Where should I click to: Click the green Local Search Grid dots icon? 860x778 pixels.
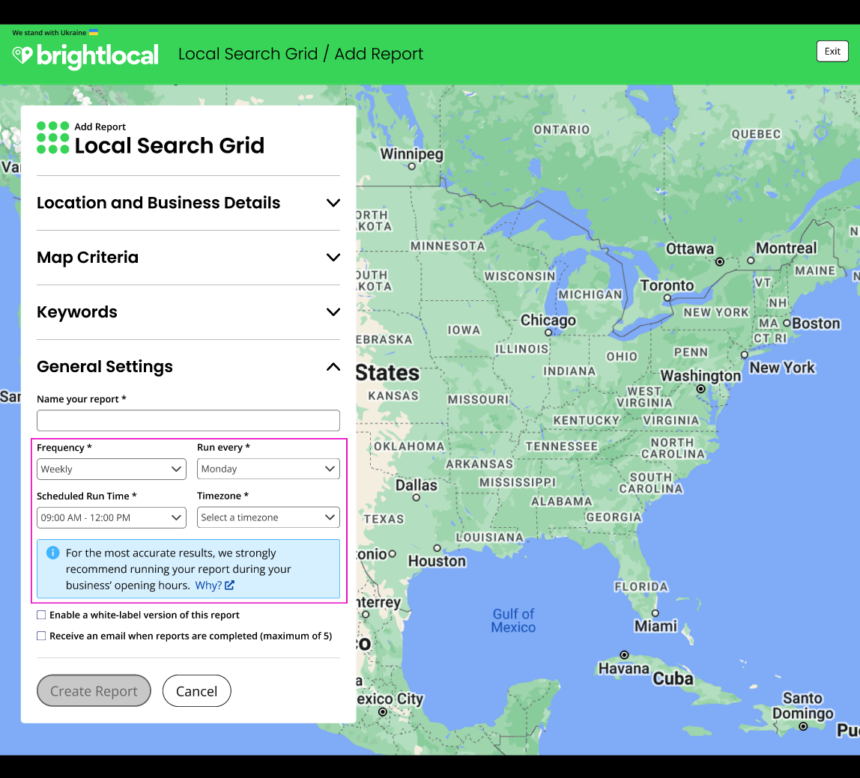tap(53, 137)
